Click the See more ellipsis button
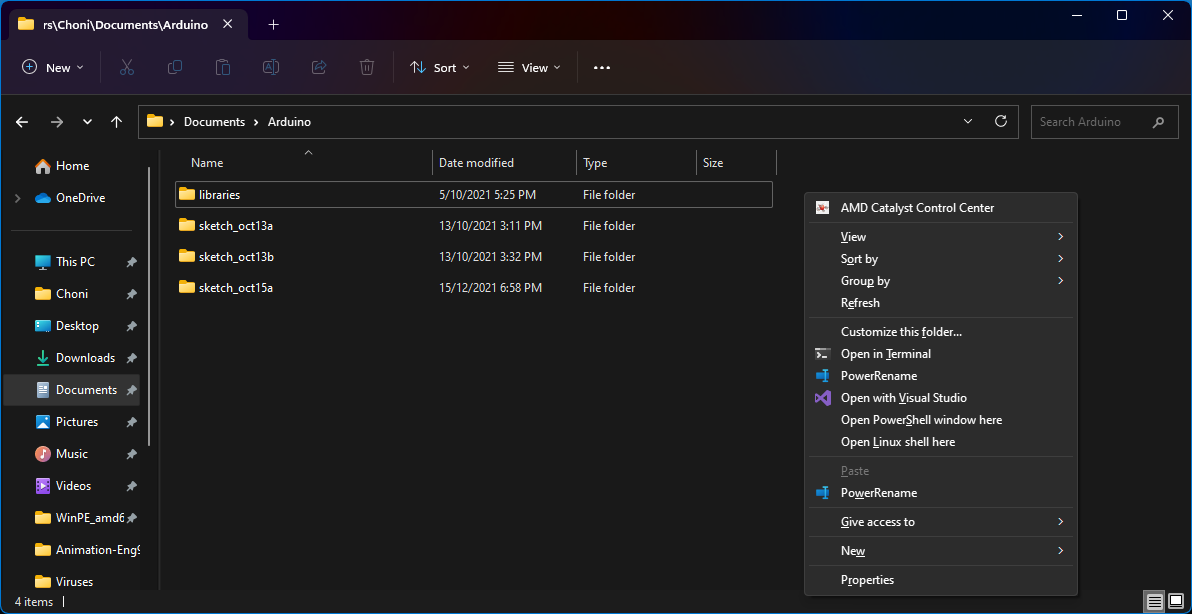This screenshot has width=1192, height=614. 601,67
